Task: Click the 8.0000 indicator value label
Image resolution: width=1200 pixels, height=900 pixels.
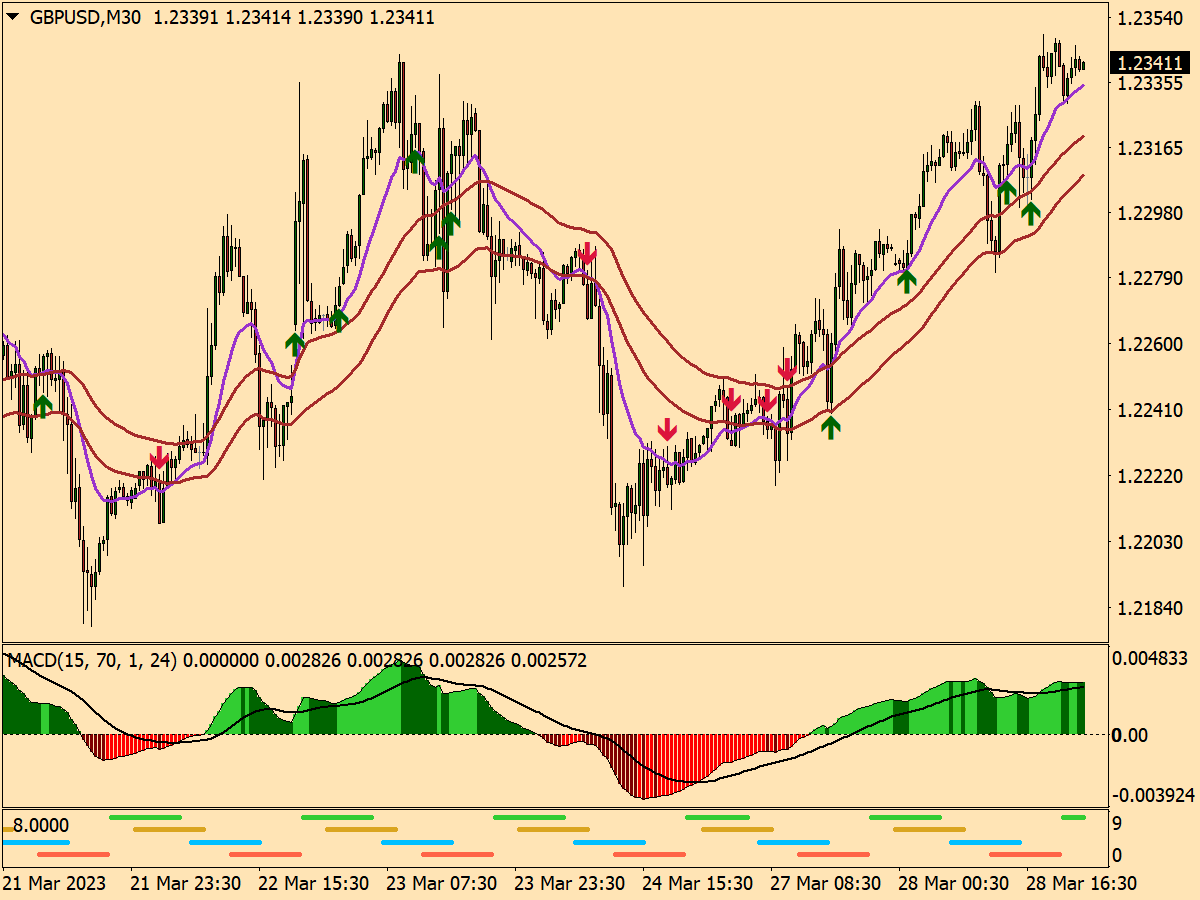Action: 41,826
